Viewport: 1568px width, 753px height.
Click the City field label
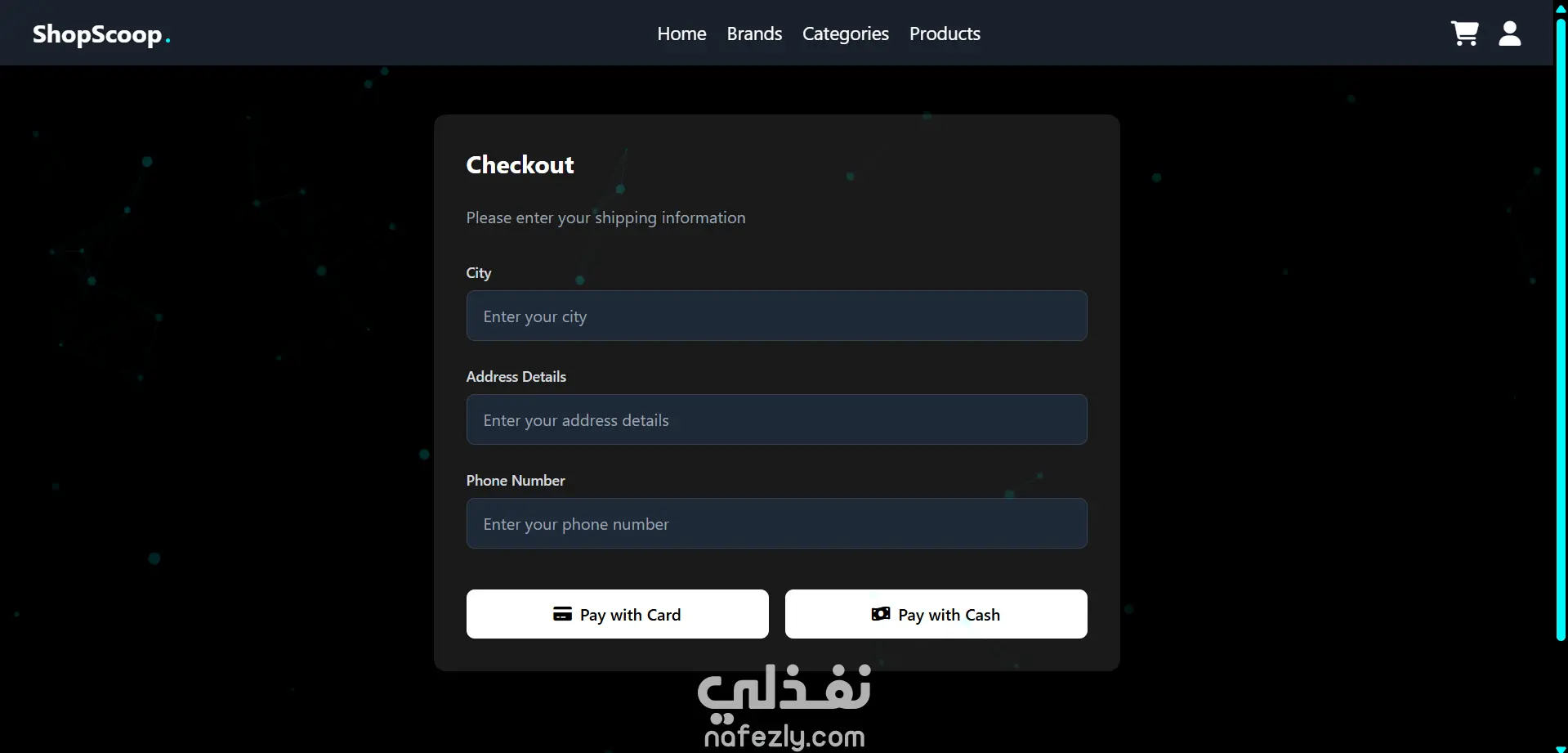click(479, 273)
